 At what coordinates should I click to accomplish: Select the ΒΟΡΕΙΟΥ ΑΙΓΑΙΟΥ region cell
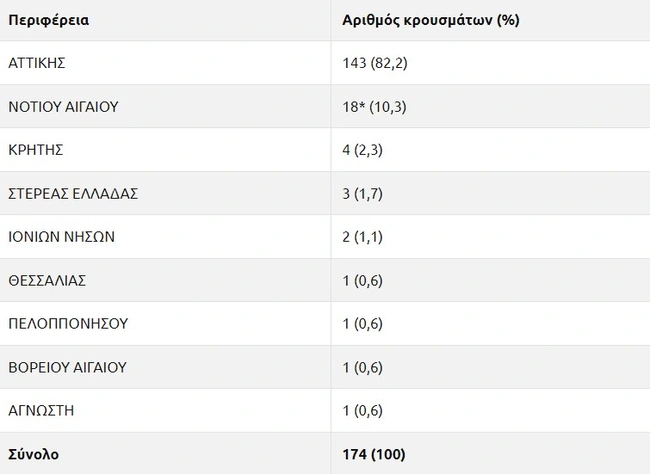(x=67, y=367)
